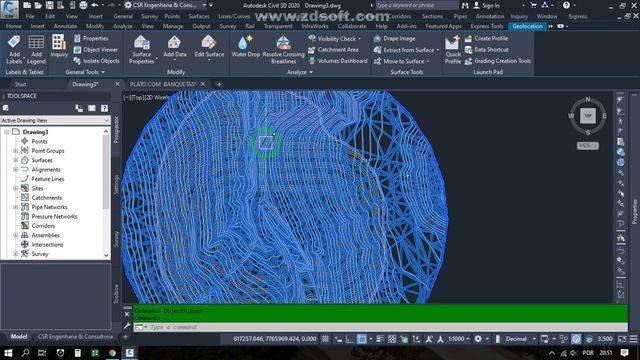Open the Object Viewer button
The height and width of the screenshot is (360, 640).
coord(96,50)
